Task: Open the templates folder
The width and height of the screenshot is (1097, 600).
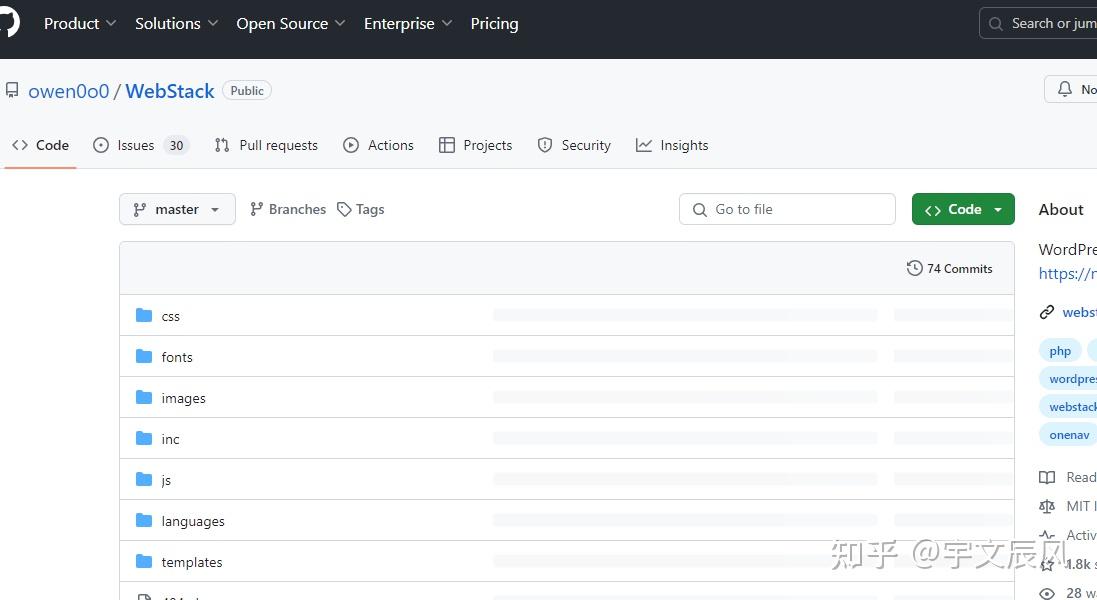Action: point(192,562)
